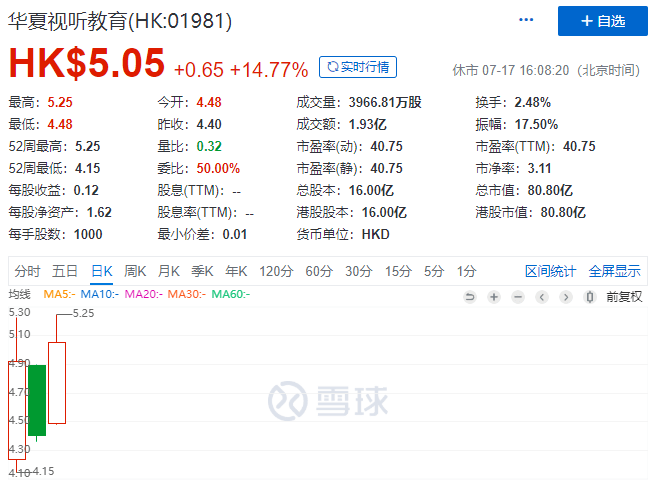
Task: Select the 分时 chart tab
Action: (28, 271)
